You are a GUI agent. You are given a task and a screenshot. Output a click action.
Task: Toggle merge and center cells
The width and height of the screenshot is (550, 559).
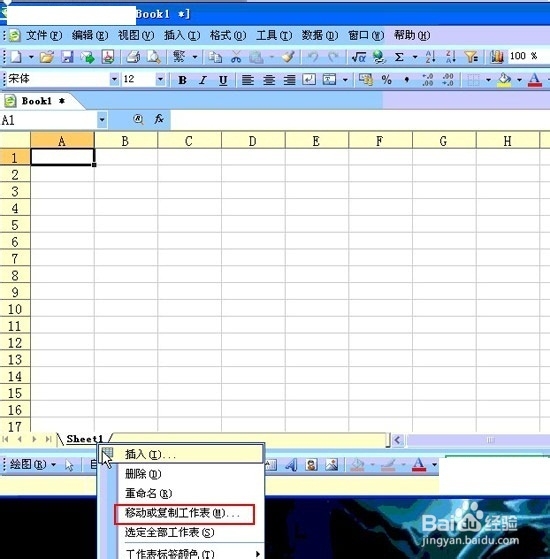click(x=329, y=80)
